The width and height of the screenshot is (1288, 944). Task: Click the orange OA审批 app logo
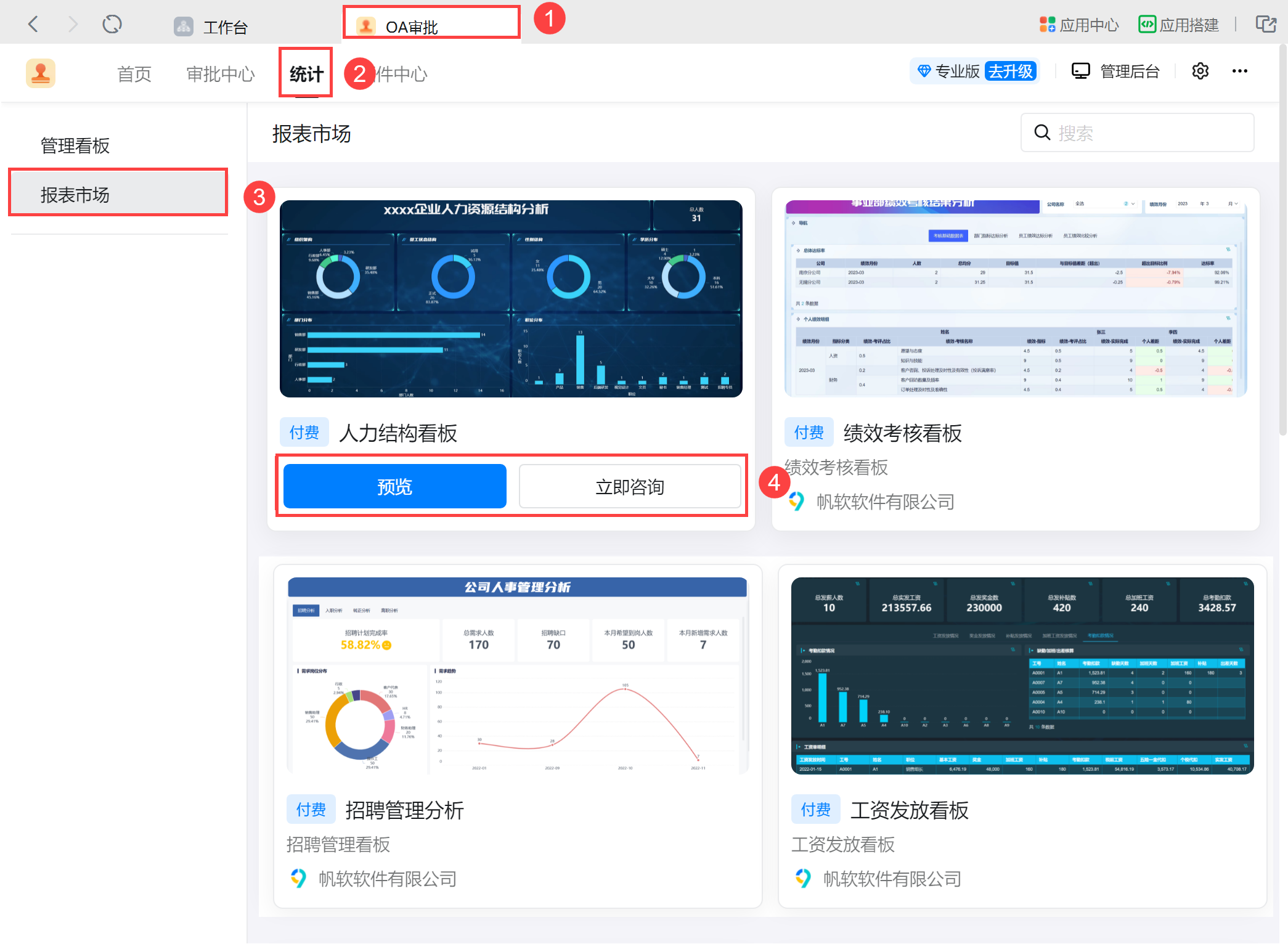coord(41,73)
